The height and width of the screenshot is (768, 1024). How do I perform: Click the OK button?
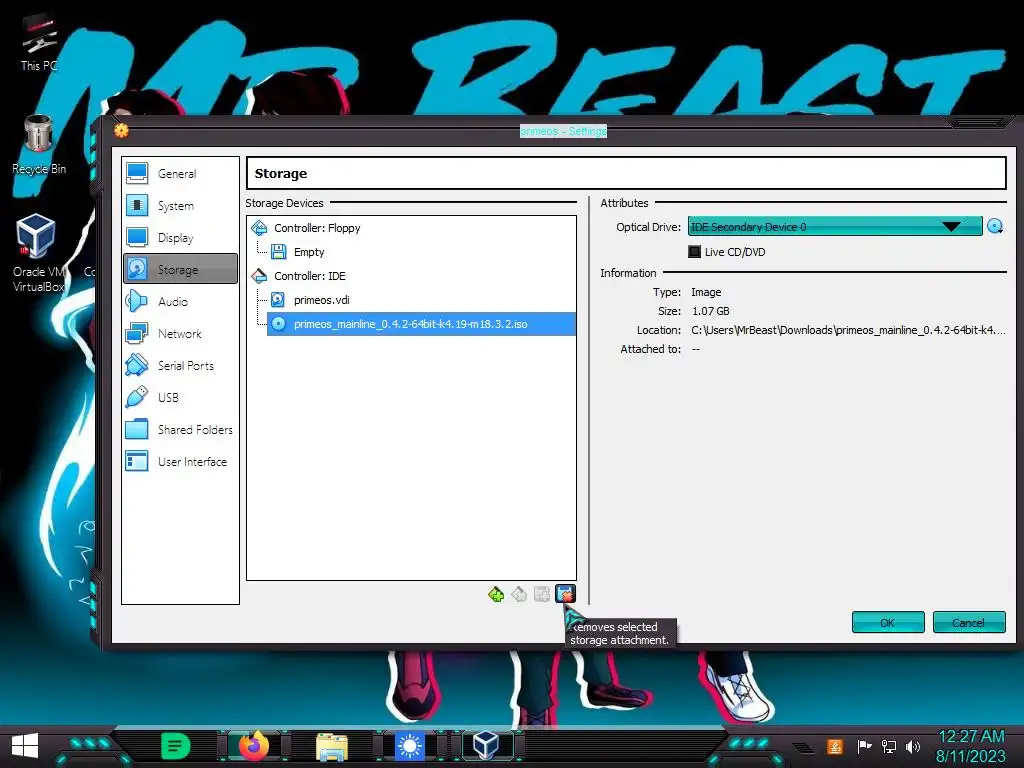click(888, 622)
